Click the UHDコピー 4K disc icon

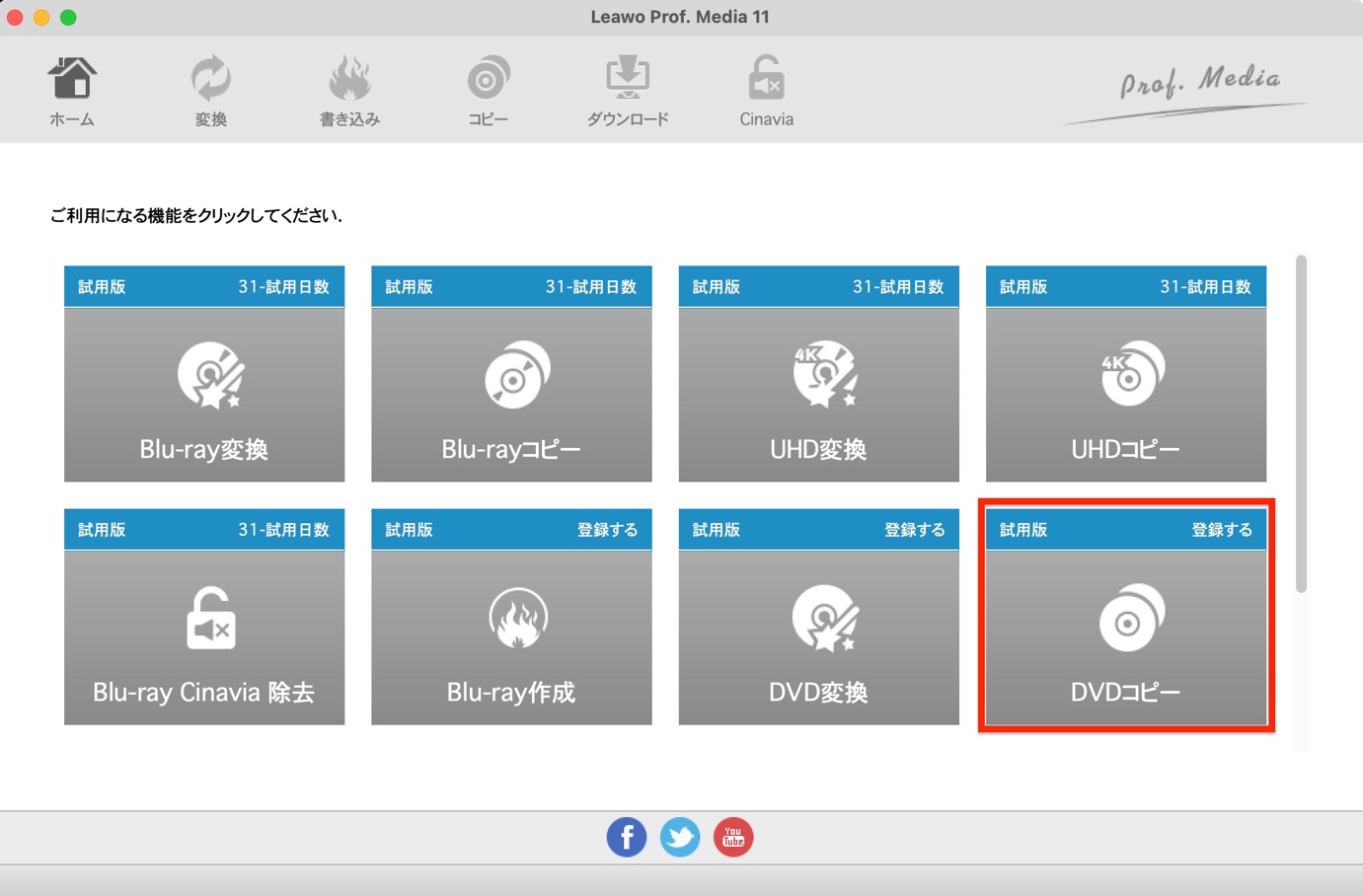pos(1132,373)
